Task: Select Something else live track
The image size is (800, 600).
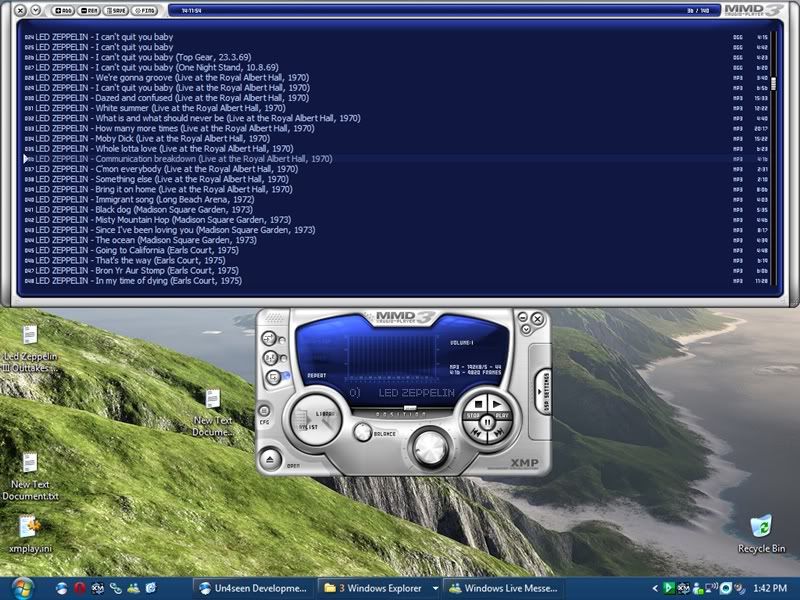Action: (x=395, y=179)
